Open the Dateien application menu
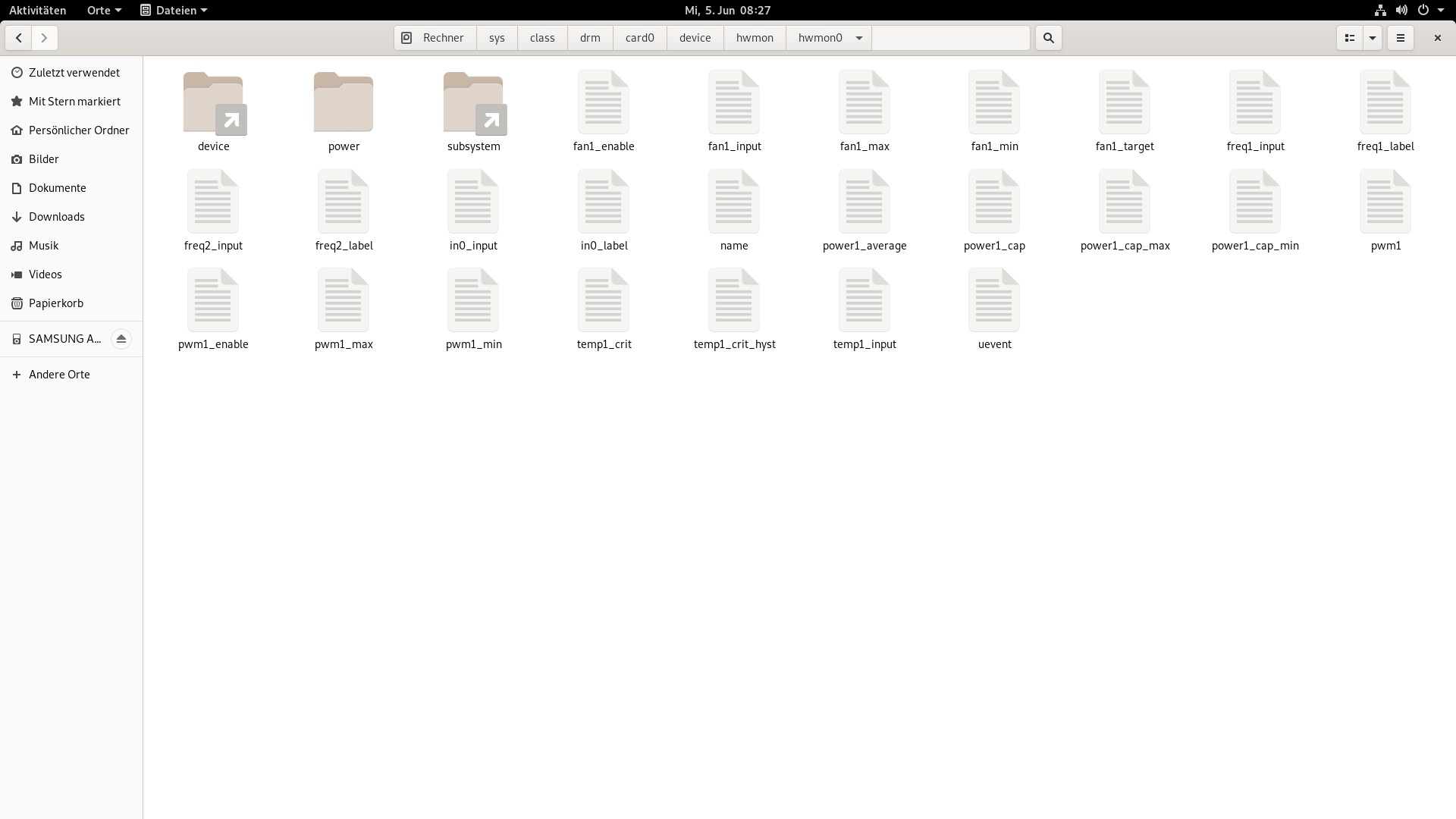The width and height of the screenshot is (1456, 819). tap(174, 10)
